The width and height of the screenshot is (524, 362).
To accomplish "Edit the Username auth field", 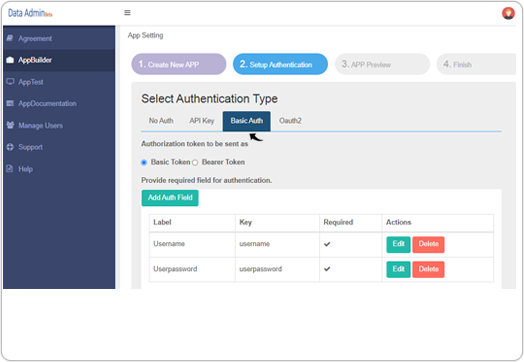I will [x=398, y=244].
